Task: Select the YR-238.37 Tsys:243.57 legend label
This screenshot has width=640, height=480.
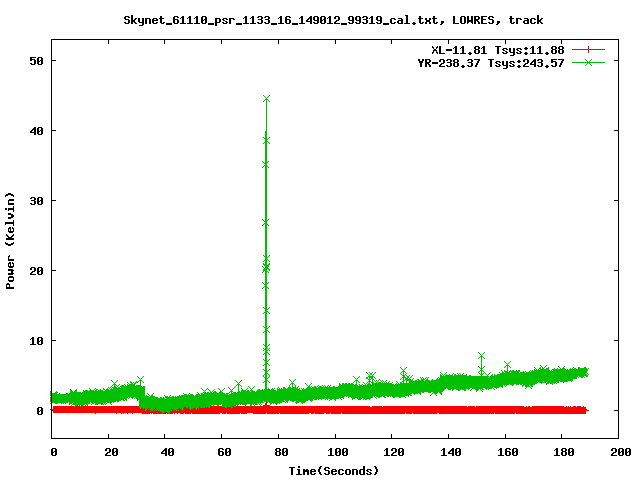Action: click(490, 63)
